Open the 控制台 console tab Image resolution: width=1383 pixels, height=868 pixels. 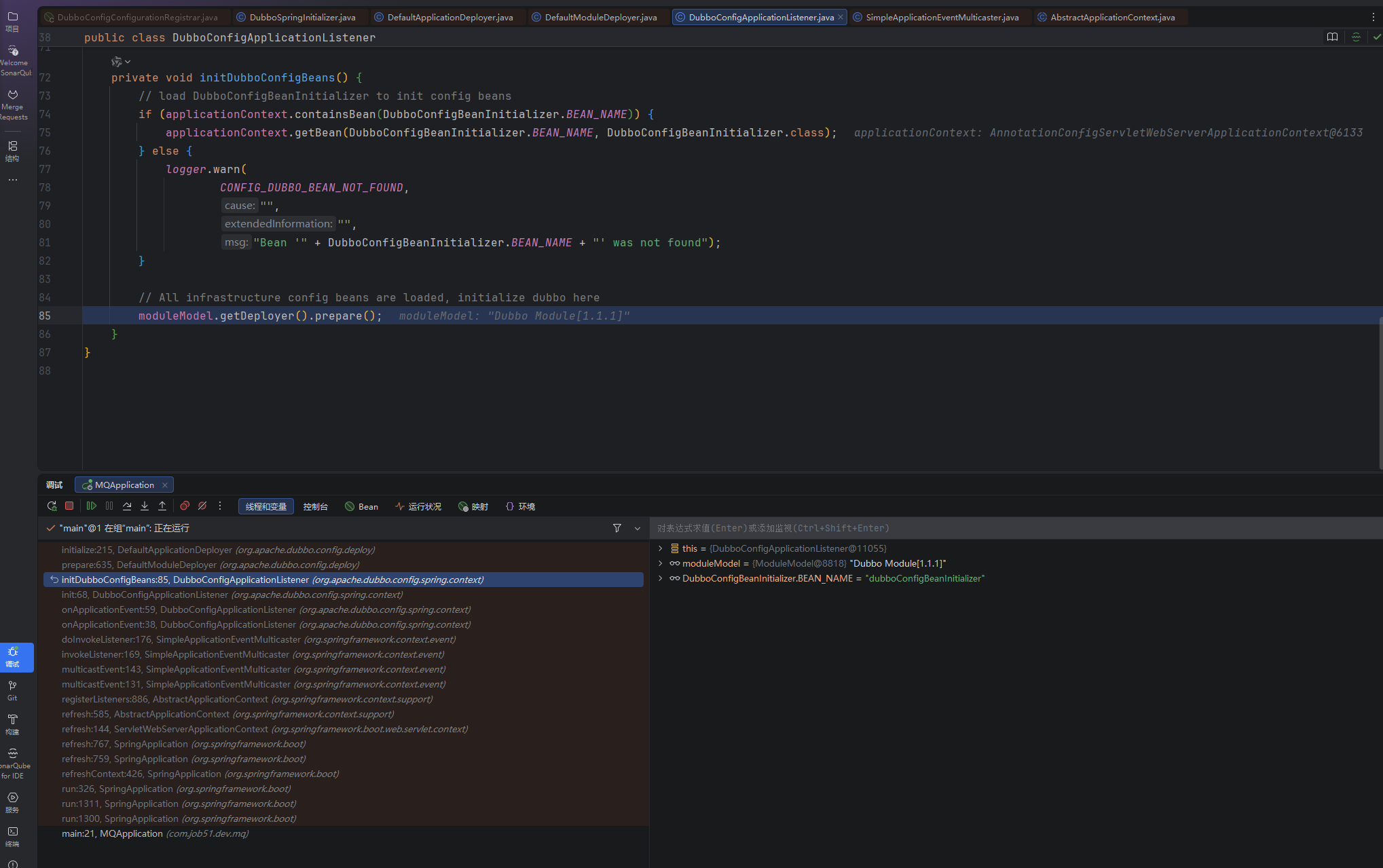point(315,506)
